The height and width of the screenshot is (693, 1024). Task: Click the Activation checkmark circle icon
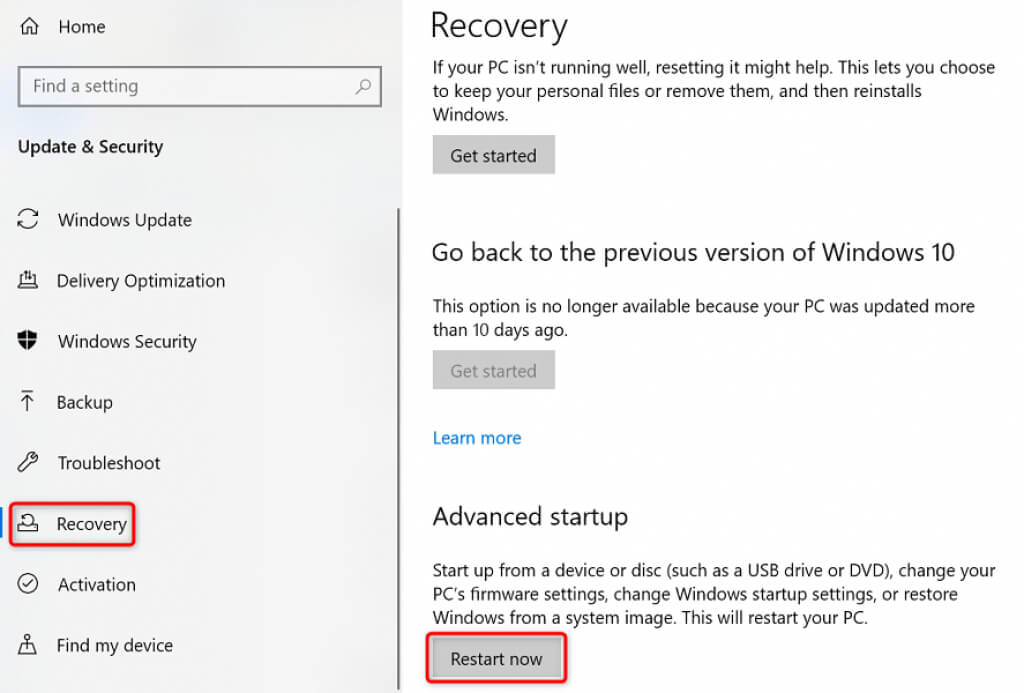(28, 585)
